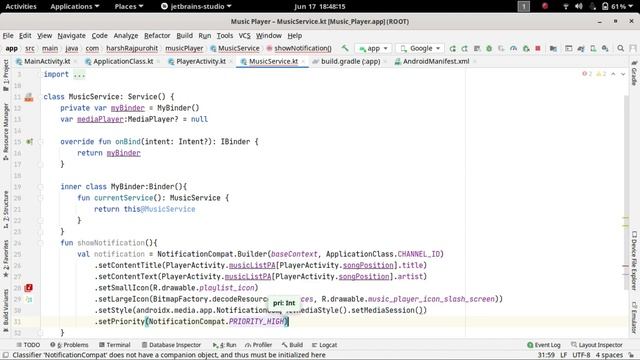
Task: Open the Structure sidebar tab
Action: [6, 210]
